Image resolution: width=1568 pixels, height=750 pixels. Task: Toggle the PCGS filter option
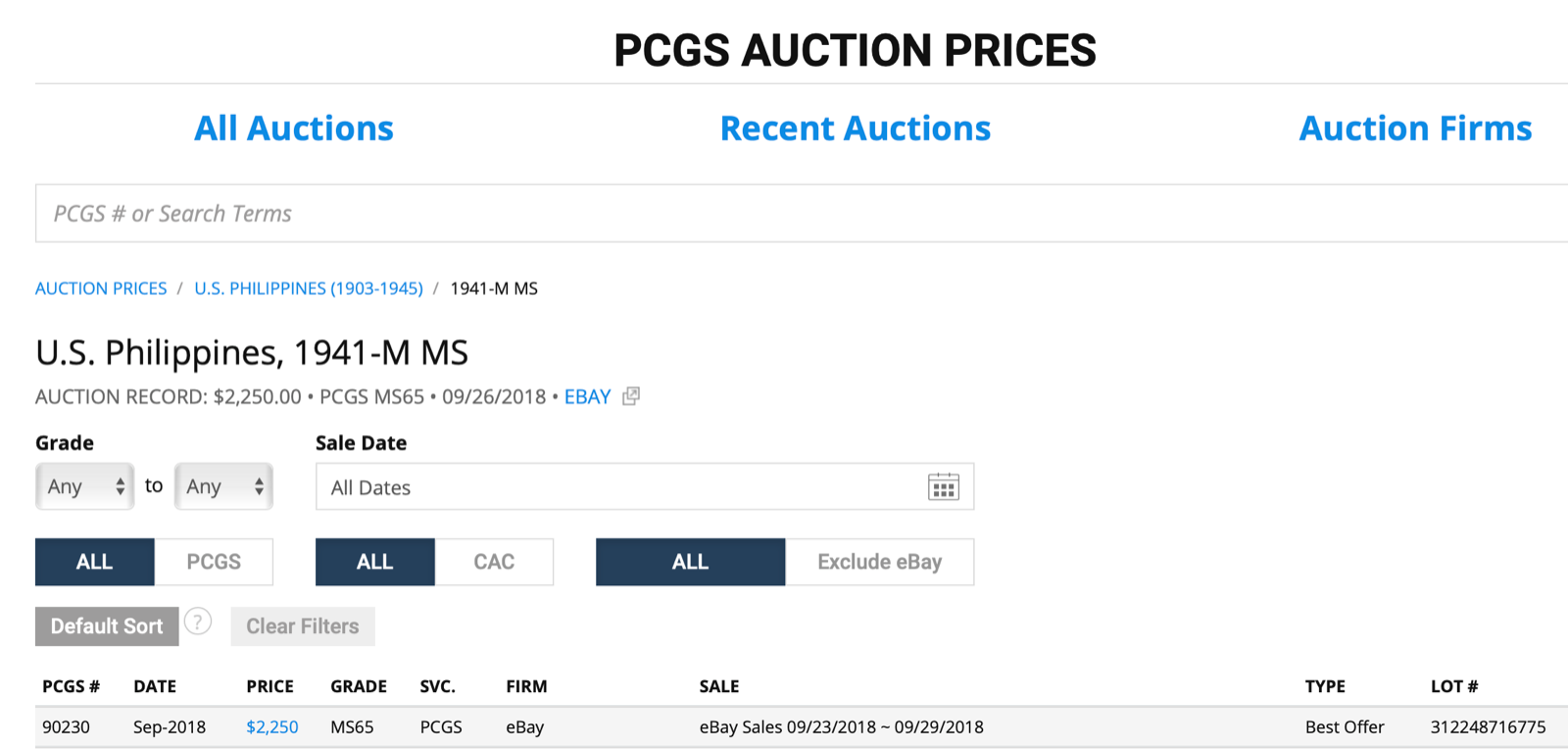pyautogui.click(x=214, y=562)
